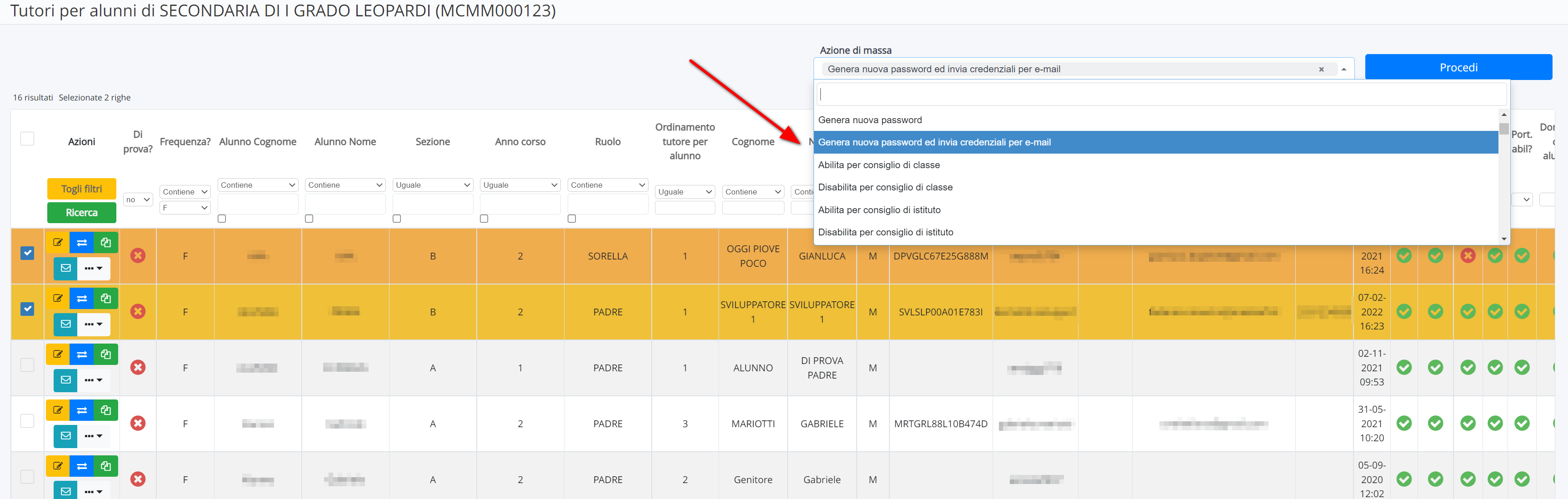This screenshot has height=499, width=1568.
Task: Check the DI PROVA PADRE row checkbox
Action: (27, 364)
